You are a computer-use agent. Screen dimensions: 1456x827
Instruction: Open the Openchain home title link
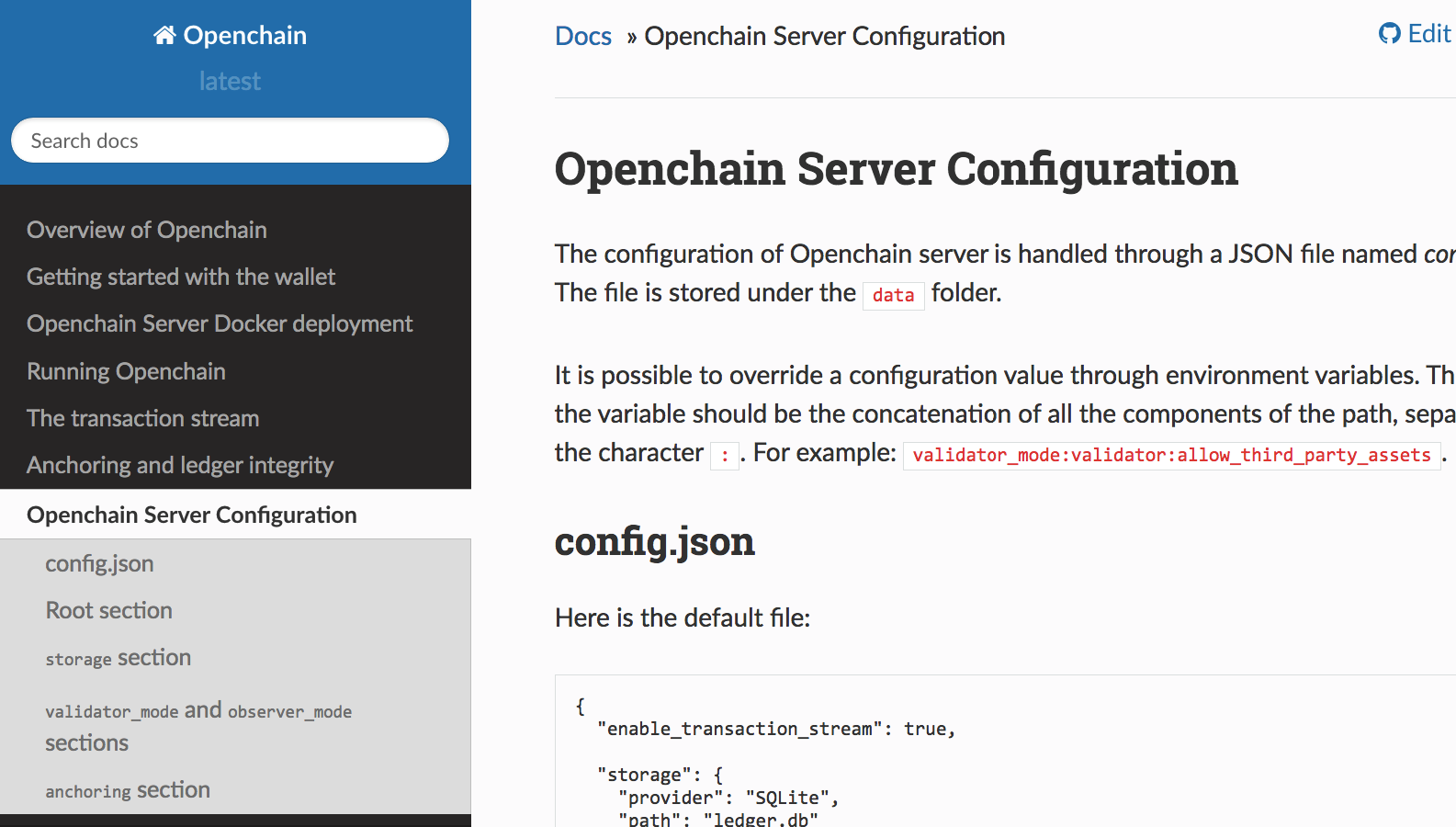[231, 35]
